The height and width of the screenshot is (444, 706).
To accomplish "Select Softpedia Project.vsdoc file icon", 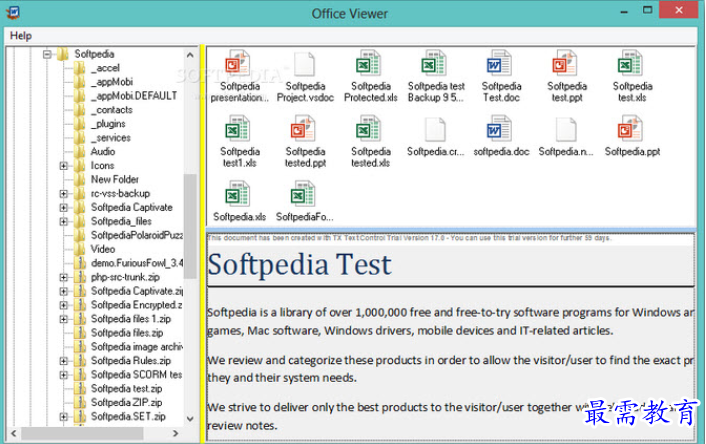I will pos(305,64).
